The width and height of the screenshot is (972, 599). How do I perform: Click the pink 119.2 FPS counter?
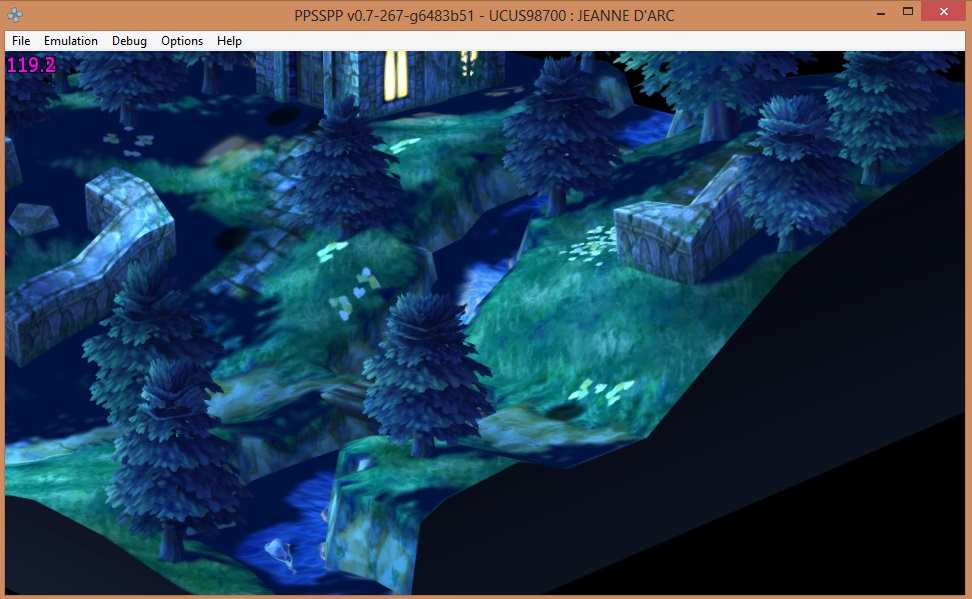[31, 66]
